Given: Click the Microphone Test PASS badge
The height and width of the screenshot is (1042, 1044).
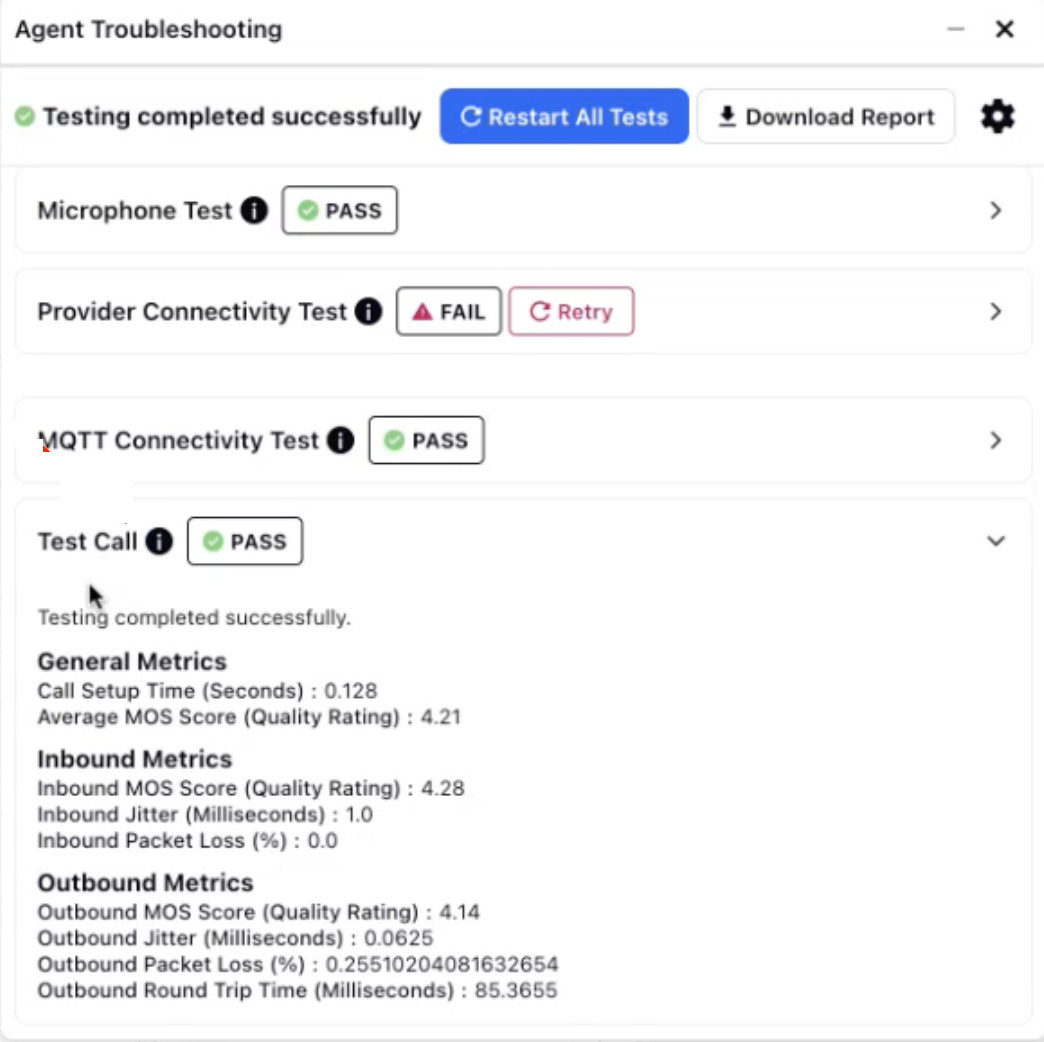Looking at the screenshot, I should coord(340,210).
